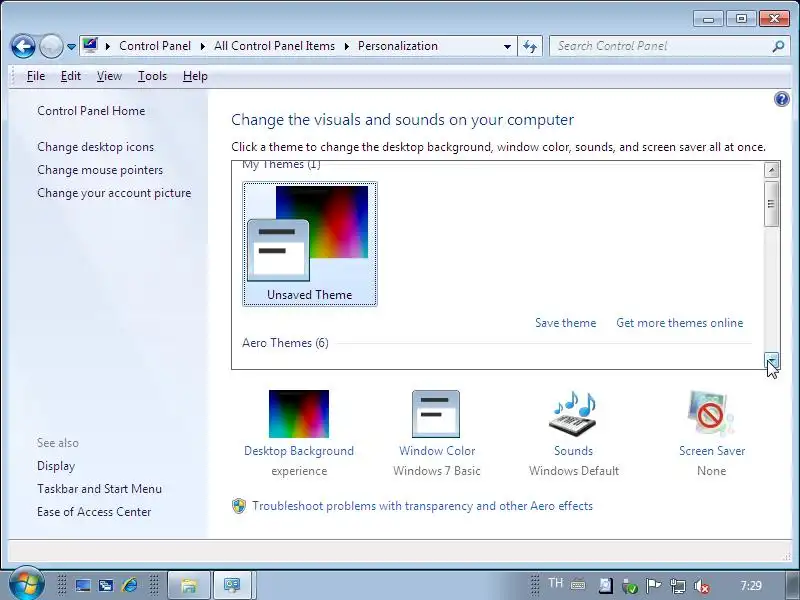The image size is (800, 600).
Task: Click Switch between windows quick launch icon
Action: tap(106, 585)
